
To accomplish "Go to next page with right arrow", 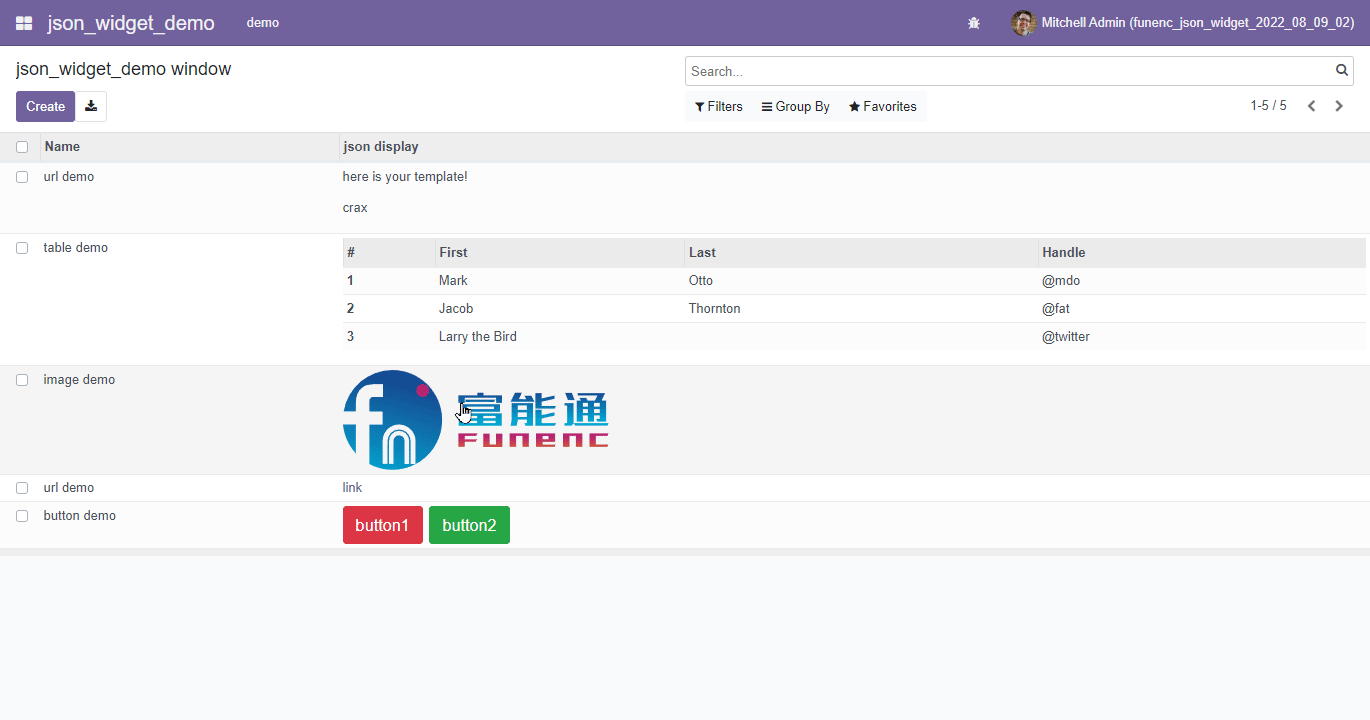I will pos(1339,105).
